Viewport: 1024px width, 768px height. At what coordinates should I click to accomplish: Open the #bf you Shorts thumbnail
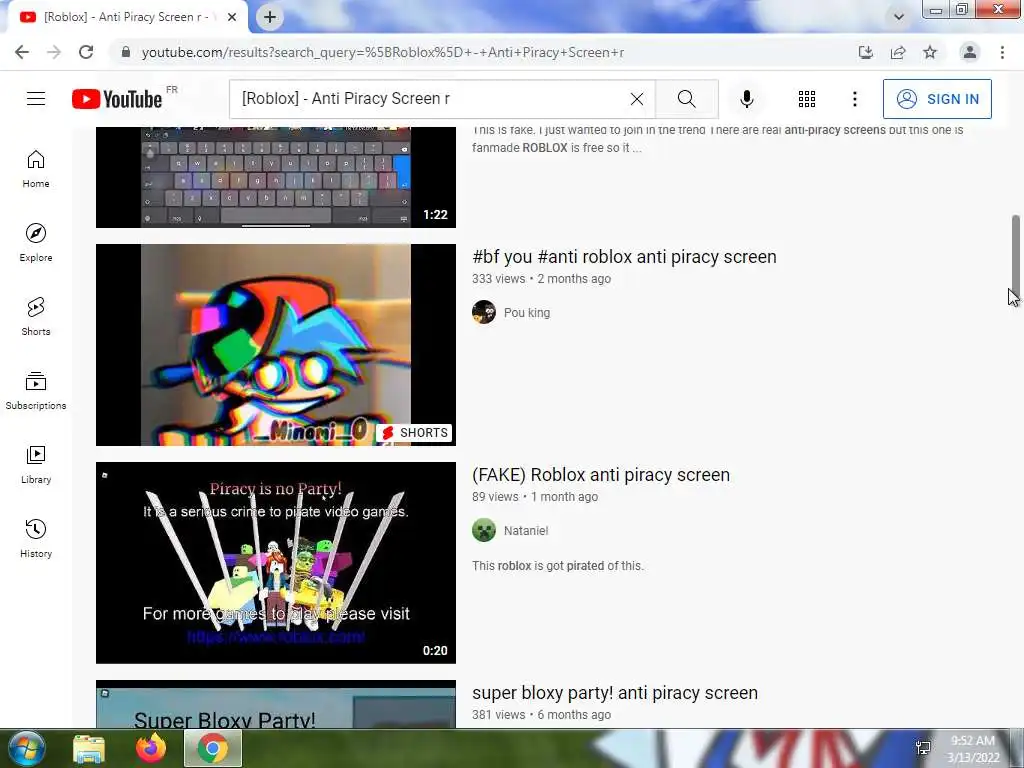276,345
